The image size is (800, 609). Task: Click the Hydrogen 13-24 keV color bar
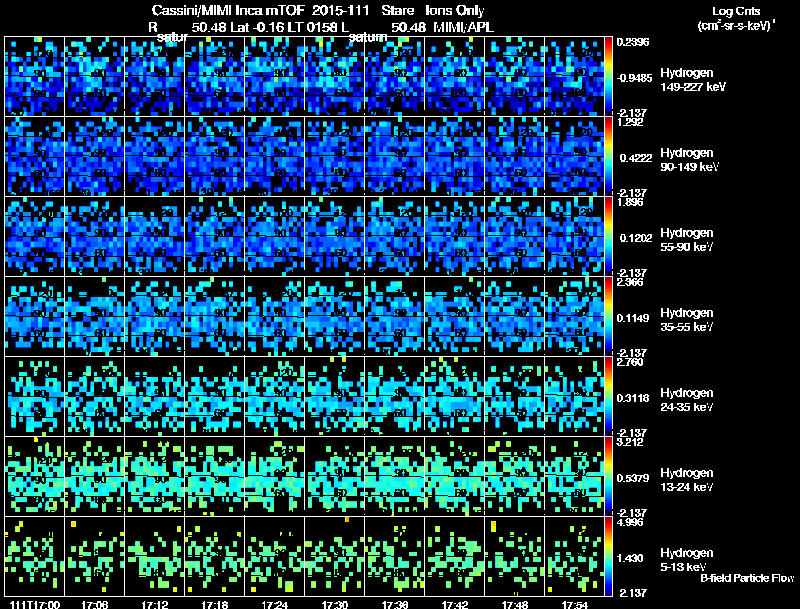[608, 476]
